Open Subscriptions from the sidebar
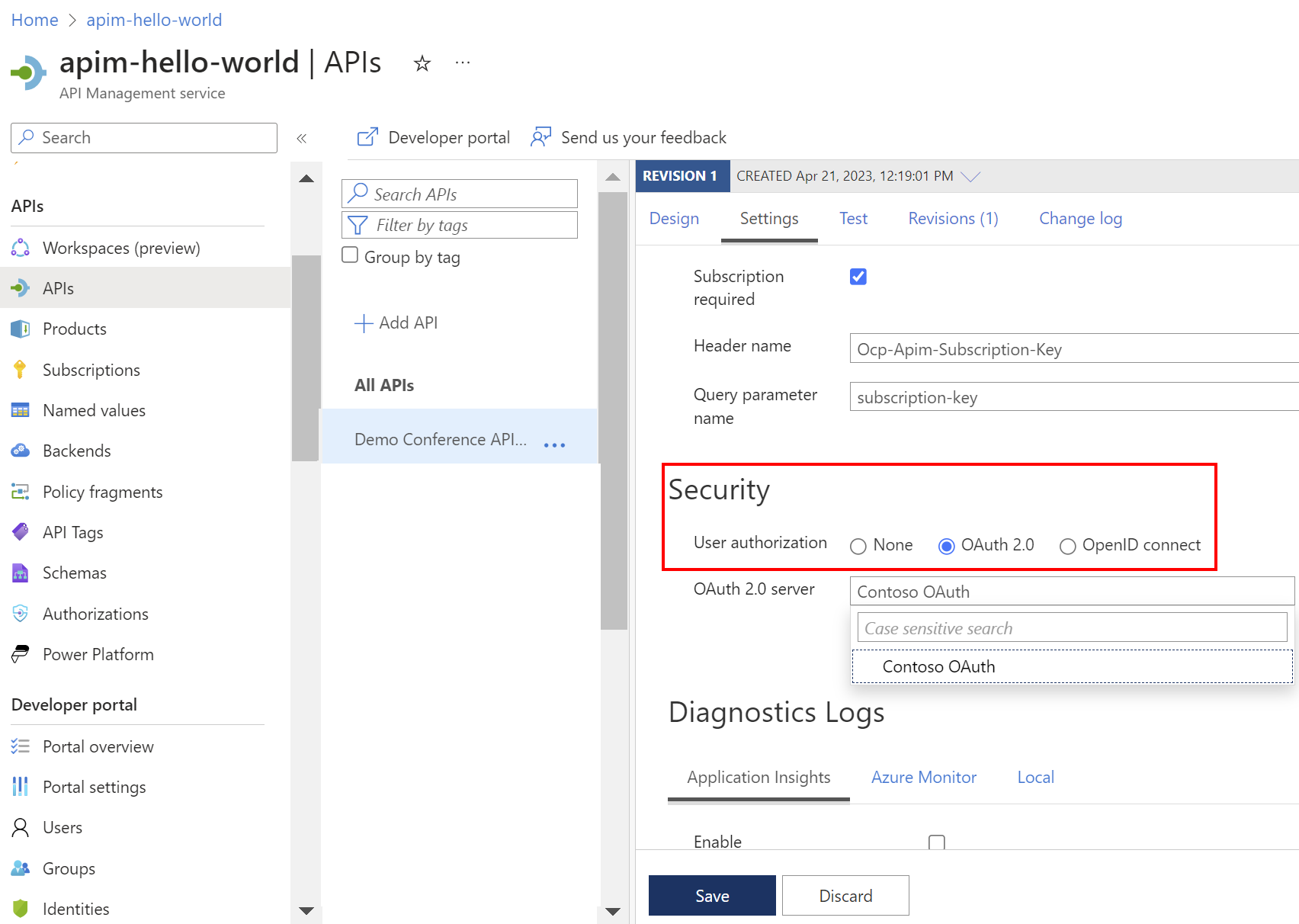 [91, 370]
